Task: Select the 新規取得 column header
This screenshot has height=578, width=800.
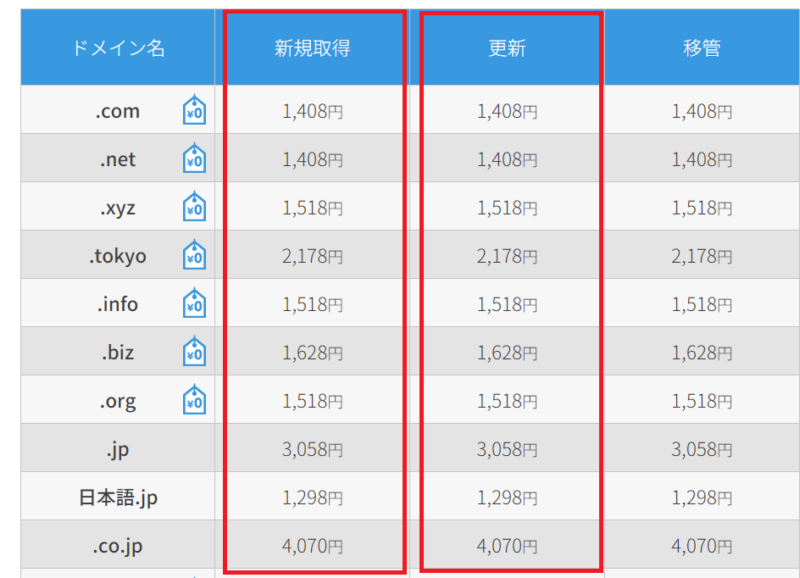Action: (312, 48)
